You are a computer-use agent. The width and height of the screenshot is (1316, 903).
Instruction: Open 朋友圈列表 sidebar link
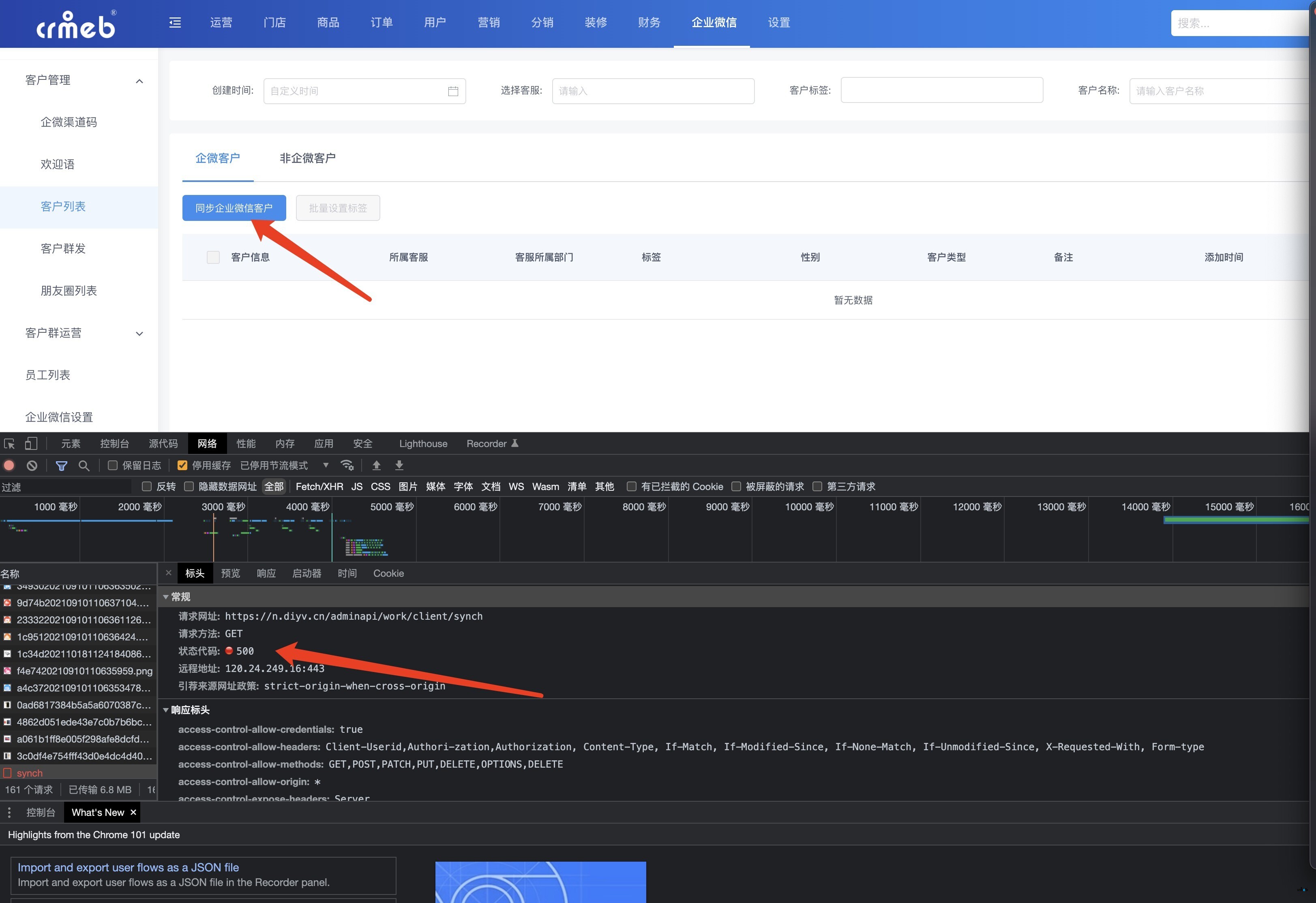[69, 291]
